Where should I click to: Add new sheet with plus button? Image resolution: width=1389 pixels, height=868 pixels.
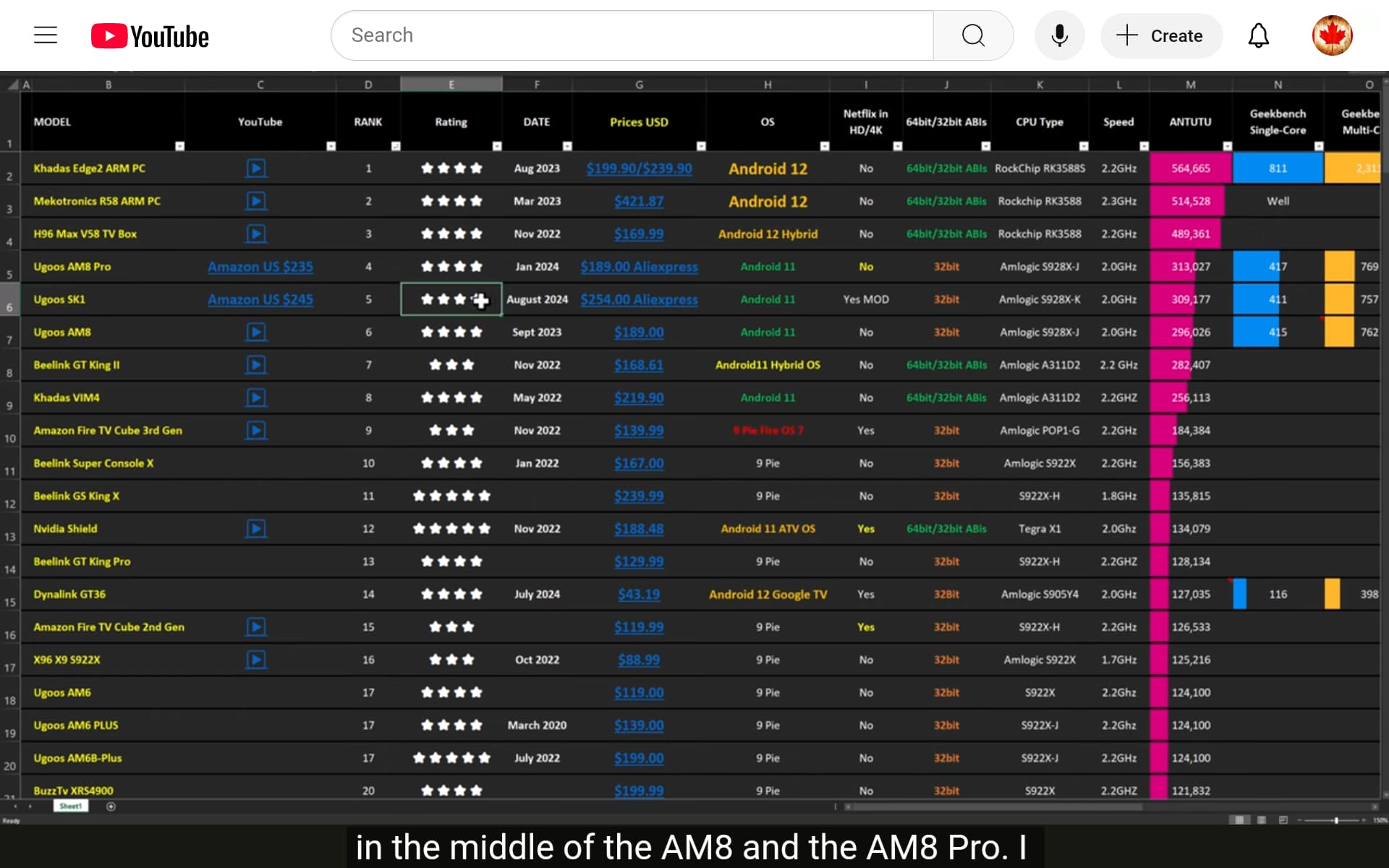pos(111,807)
